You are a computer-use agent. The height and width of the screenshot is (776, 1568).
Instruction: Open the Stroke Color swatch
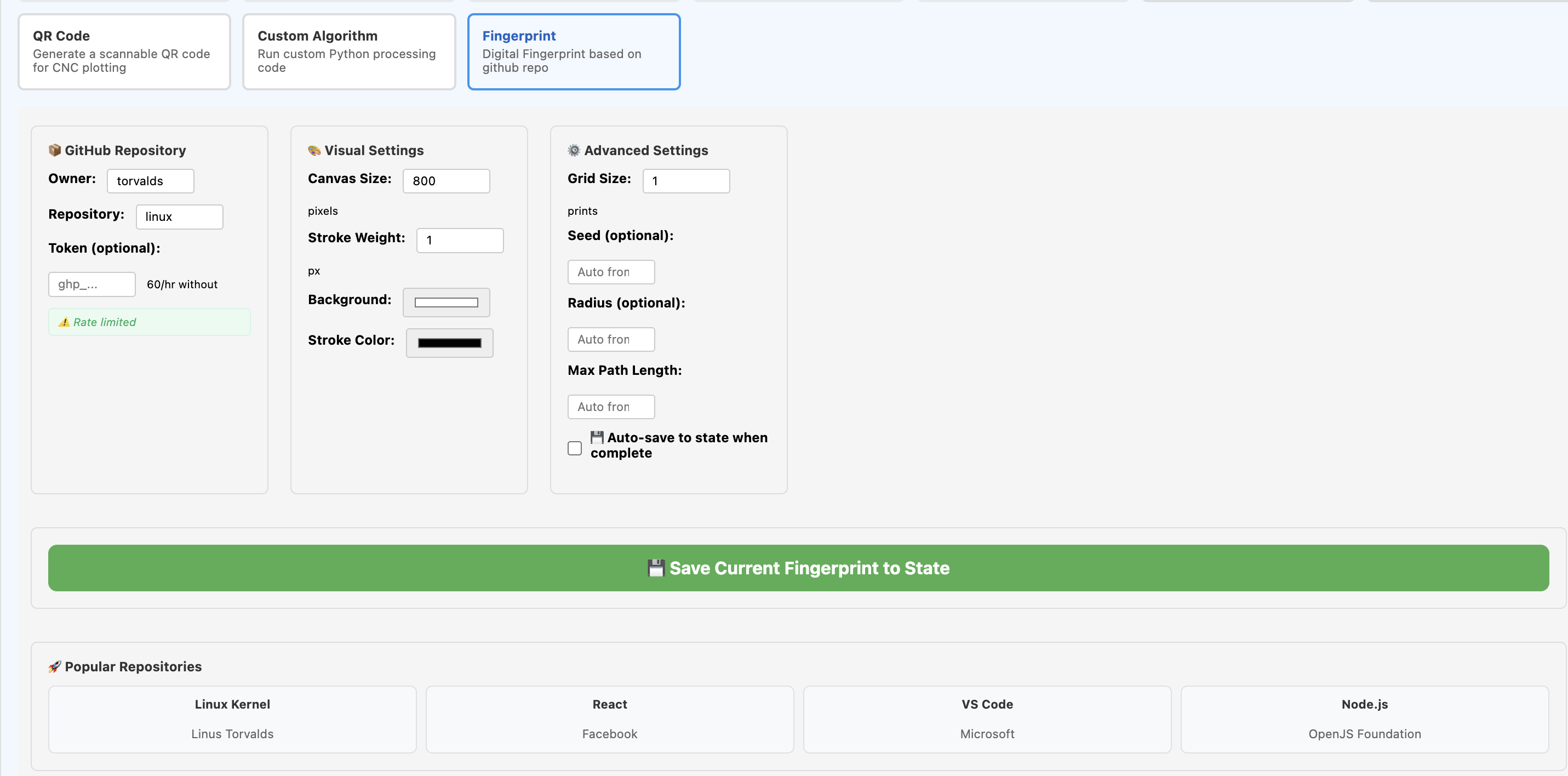pos(449,343)
